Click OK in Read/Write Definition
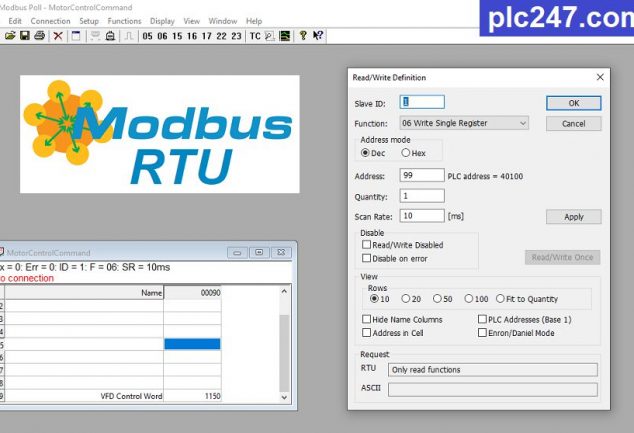Viewport: 634px width, 433px height. pyautogui.click(x=574, y=103)
